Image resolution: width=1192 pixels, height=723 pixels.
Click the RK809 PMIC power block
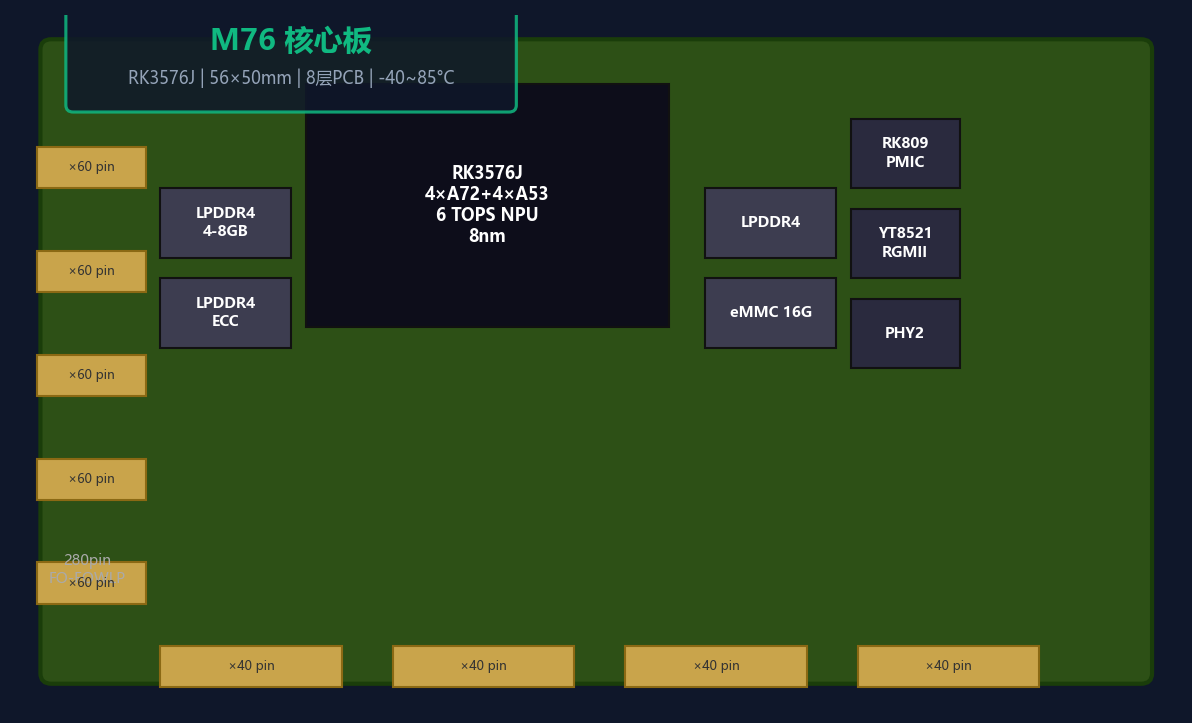905,153
